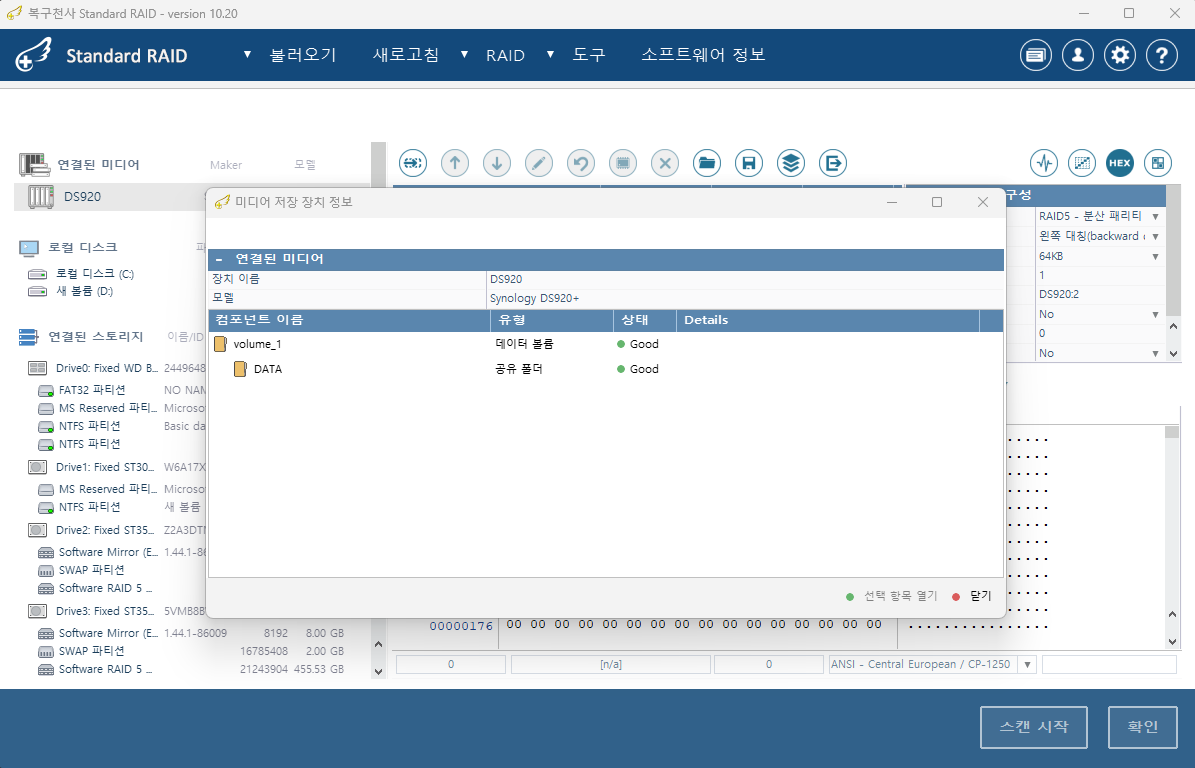The width and height of the screenshot is (1195, 768).
Task: Open dropdown arrow before 도구 menu
Action: 550,54
